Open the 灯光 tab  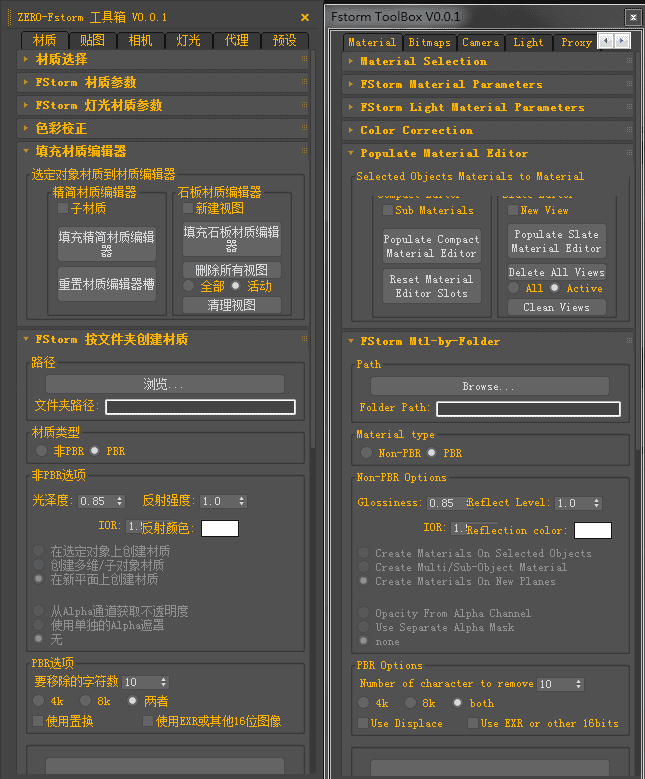tap(188, 40)
